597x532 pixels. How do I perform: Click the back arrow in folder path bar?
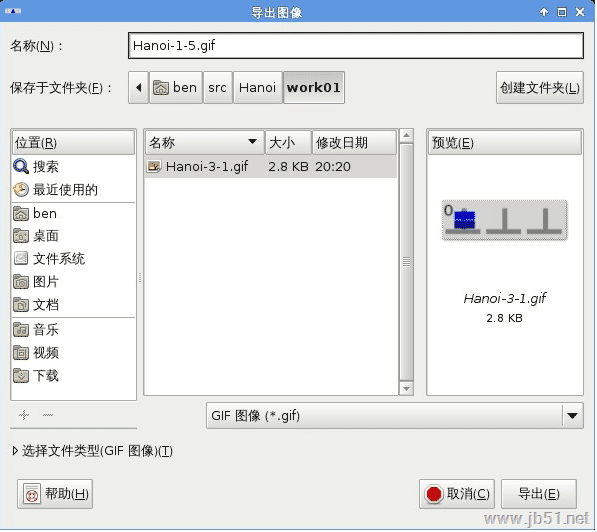139,88
